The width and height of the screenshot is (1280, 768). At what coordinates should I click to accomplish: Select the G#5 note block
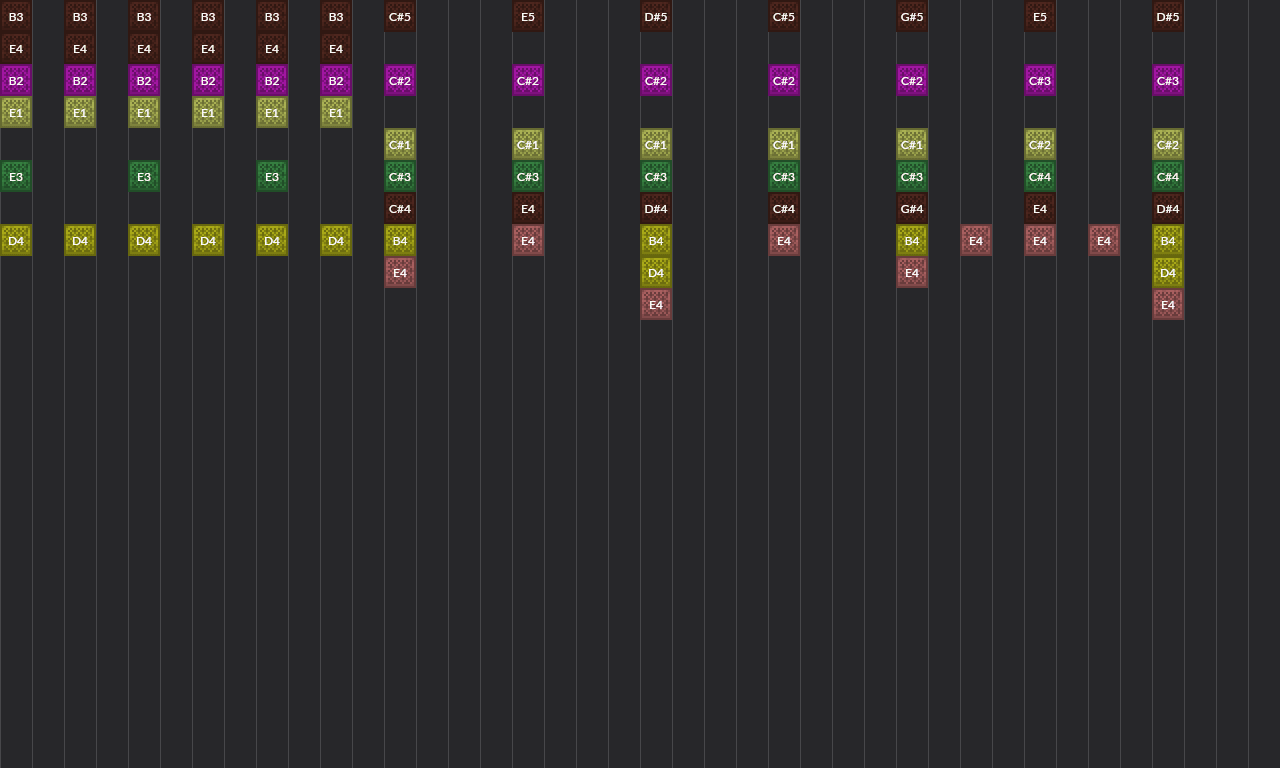[912, 16]
